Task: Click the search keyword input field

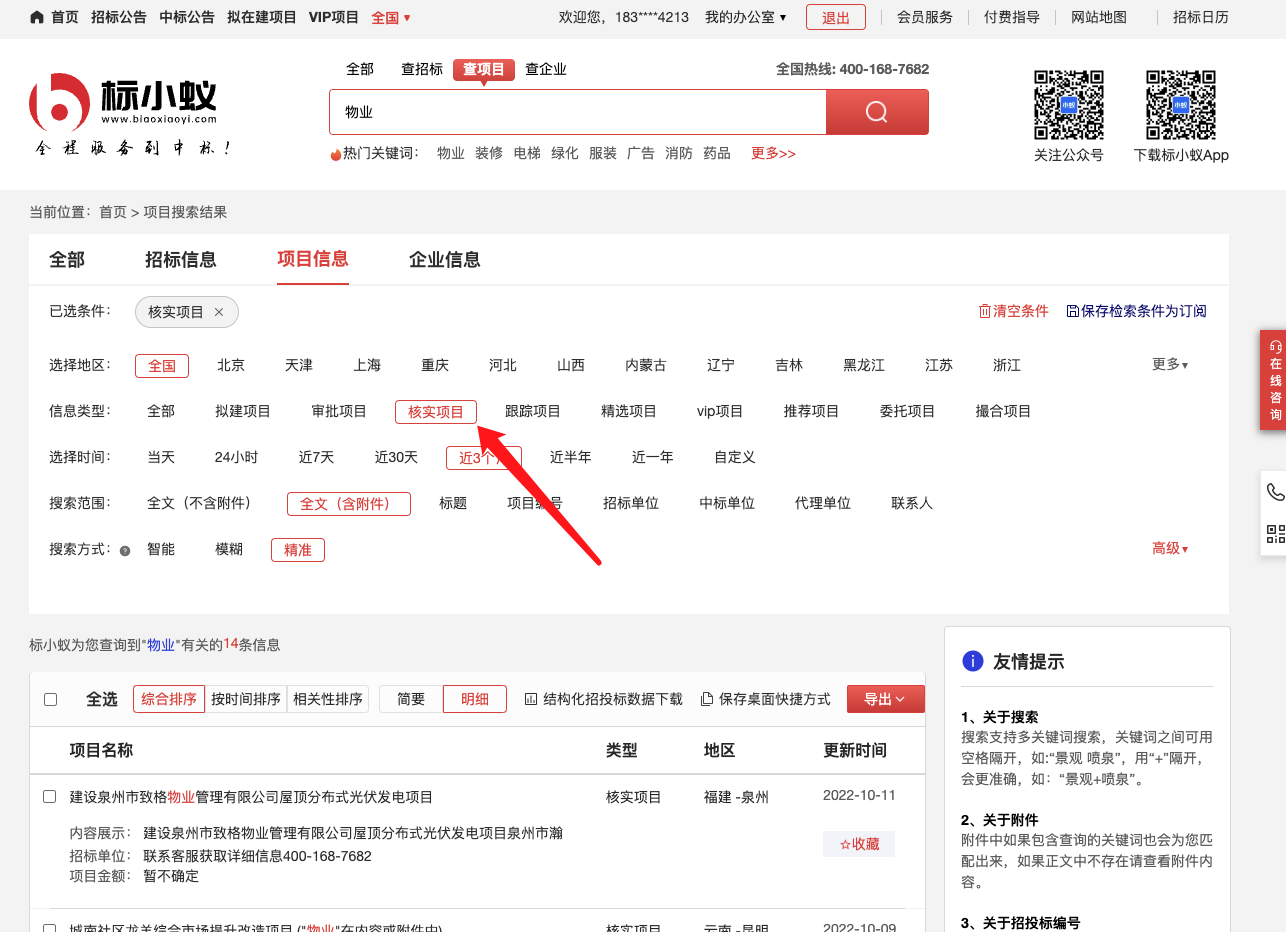Action: point(577,112)
